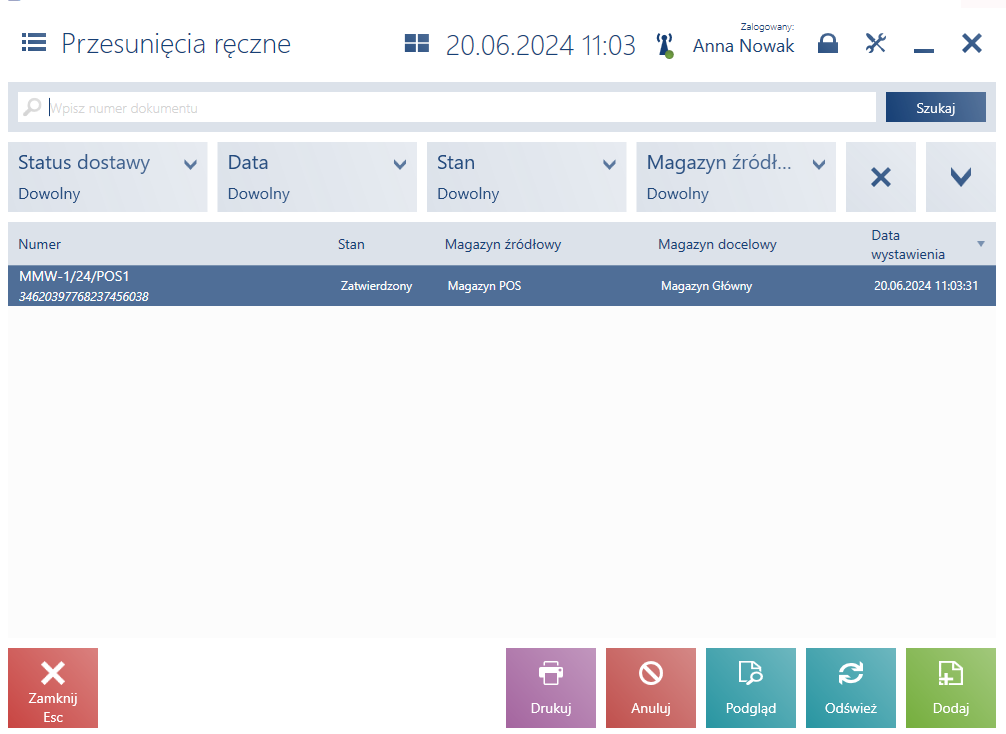Focus the document number search field
Image resolution: width=1006 pixels, height=734 pixels.
(447, 107)
